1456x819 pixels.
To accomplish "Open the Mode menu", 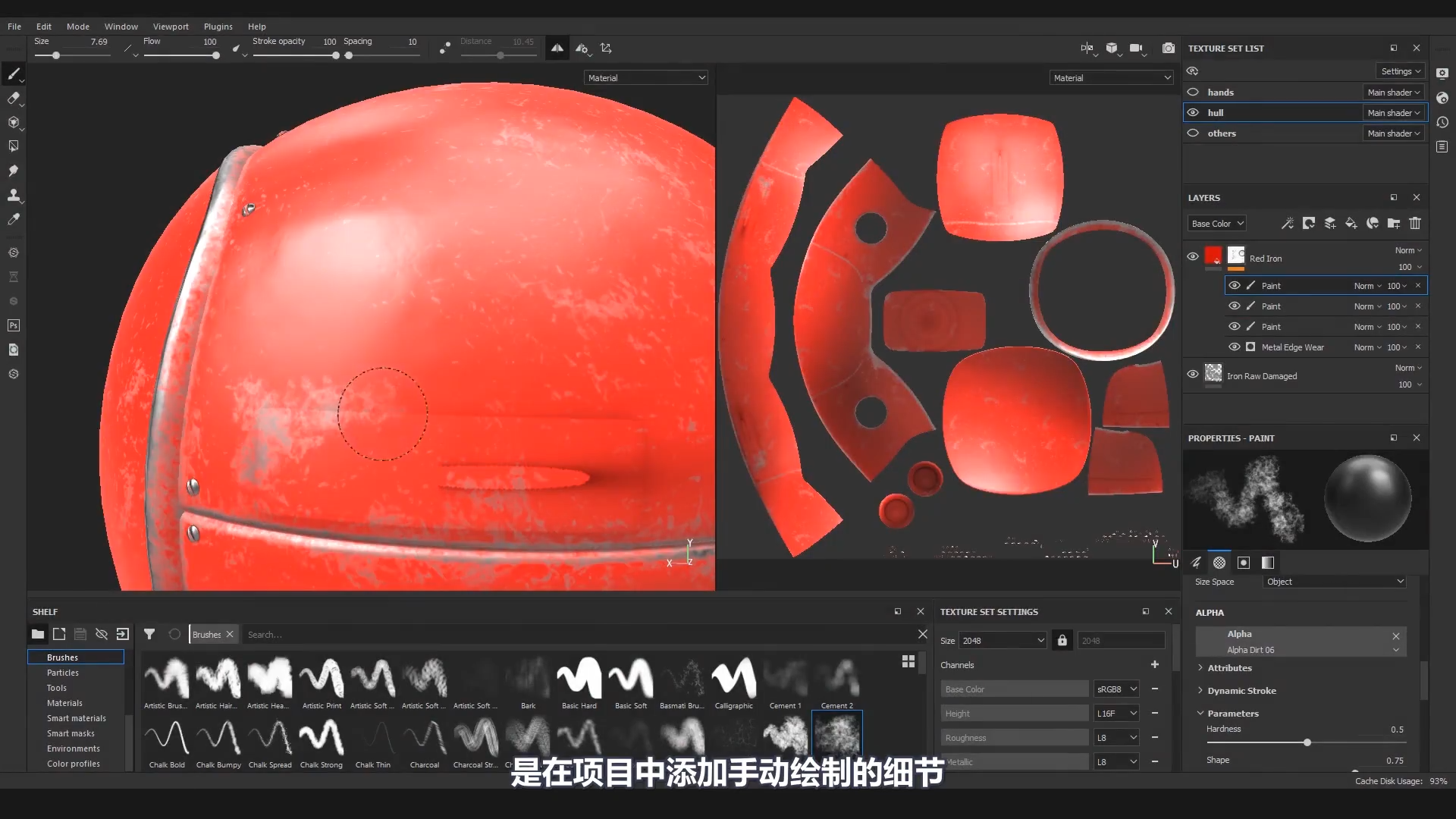I will click(x=78, y=26).
